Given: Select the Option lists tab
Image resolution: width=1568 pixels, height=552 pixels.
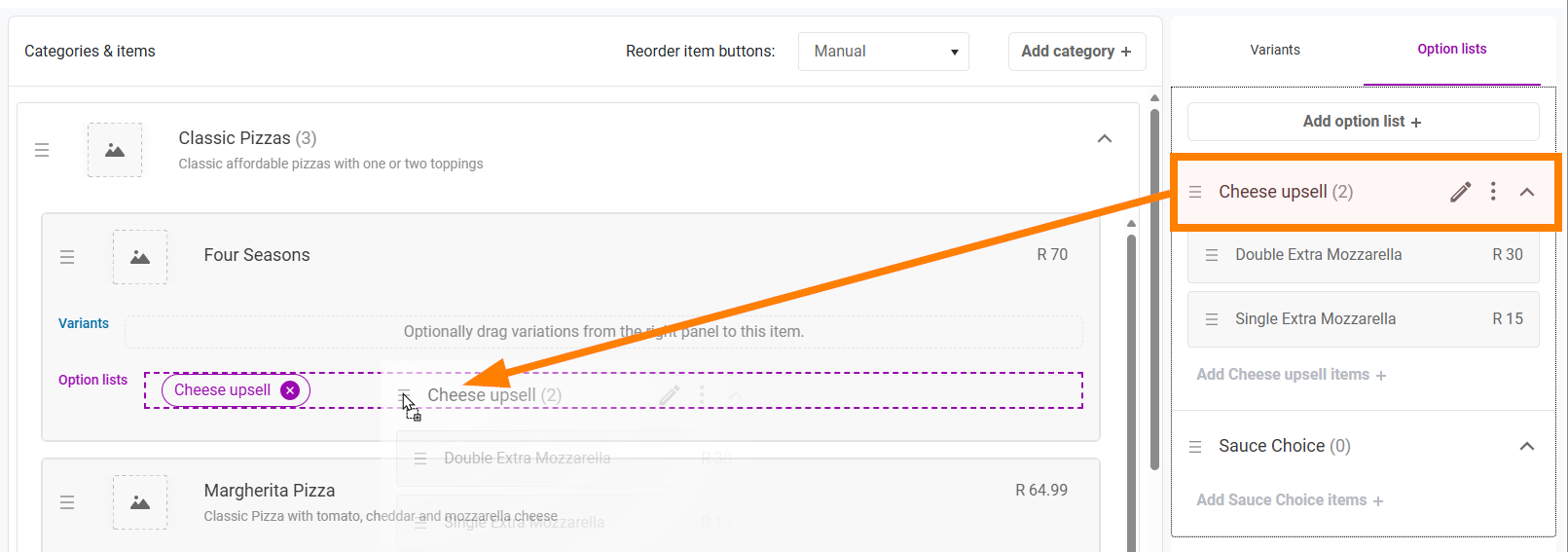Looking at the screenshot, I should coord(1451,50).
